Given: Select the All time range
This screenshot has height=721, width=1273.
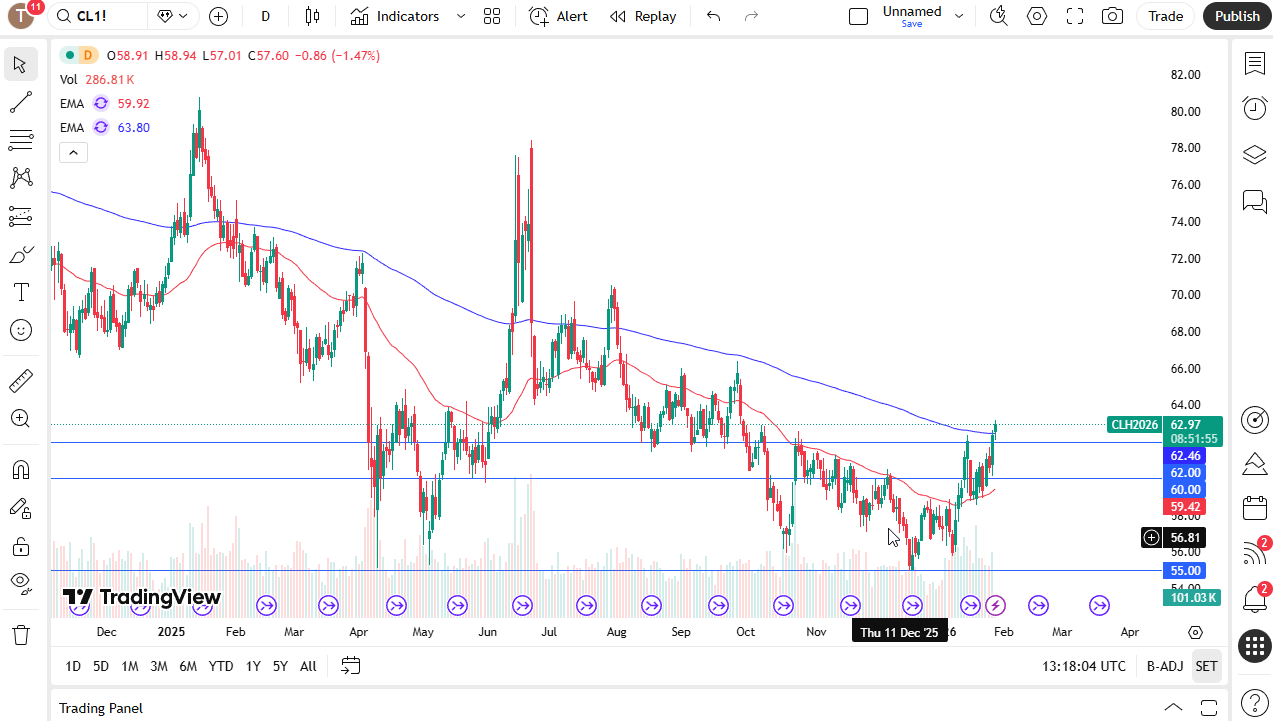Looking at the screenshot, I should click(x=308, y=666).
